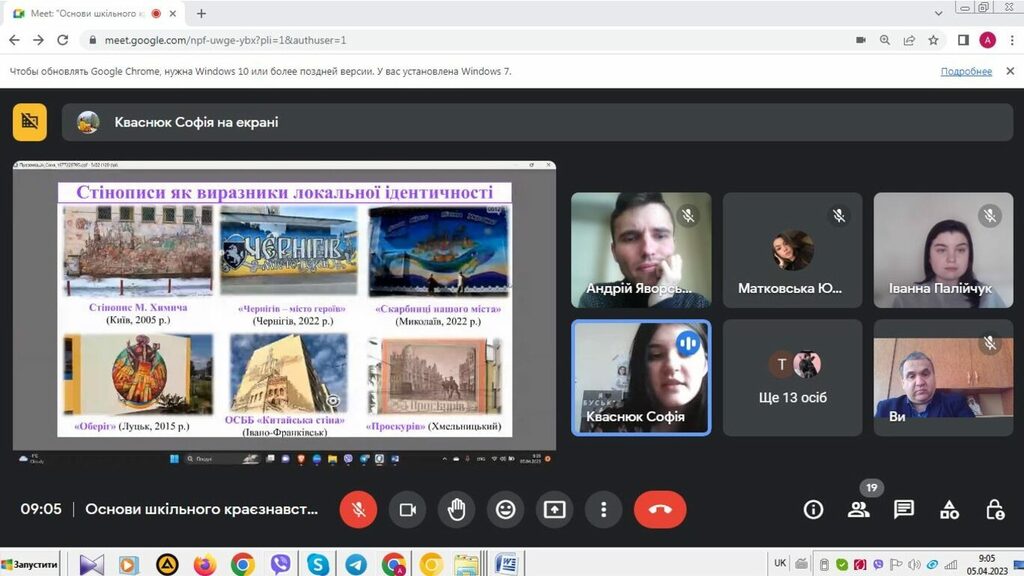The width and height of the screenshot is (1024, 576).
Task: Click the yellow presentation layout icon
Action: click(x=30, y=122)
